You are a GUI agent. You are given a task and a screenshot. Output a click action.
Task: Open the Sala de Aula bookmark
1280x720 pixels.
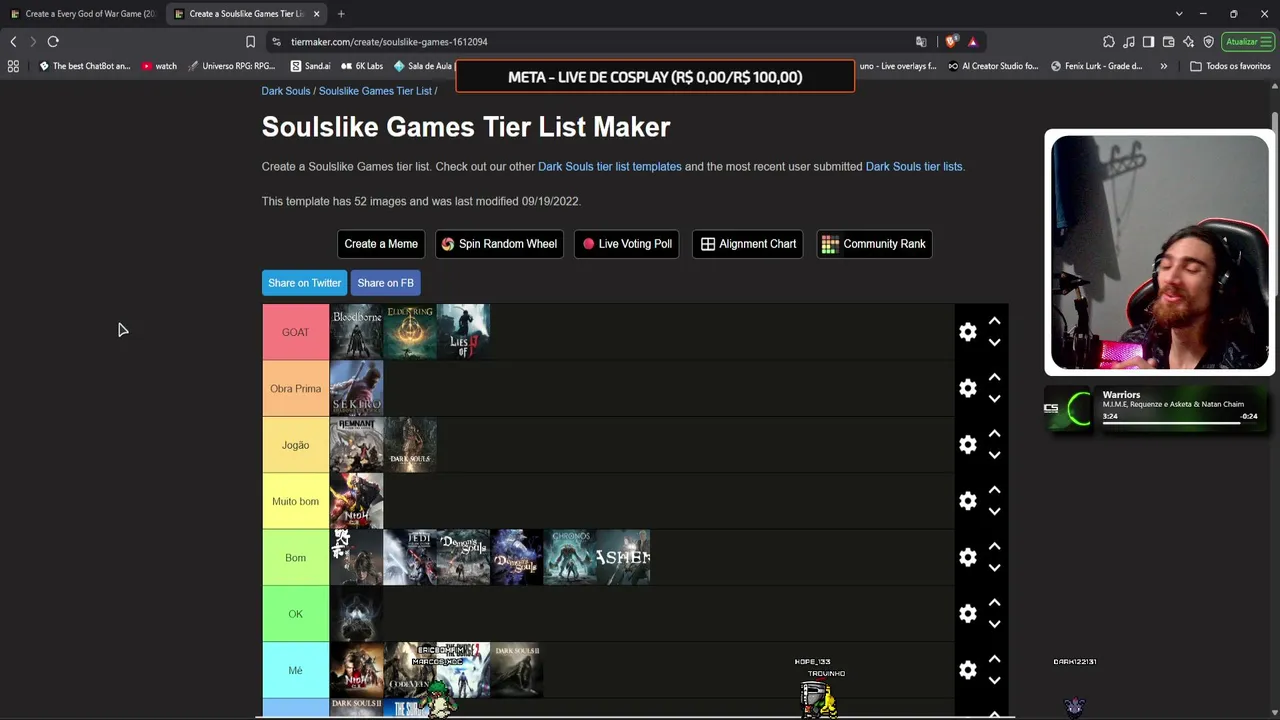[x=423, y=66]
